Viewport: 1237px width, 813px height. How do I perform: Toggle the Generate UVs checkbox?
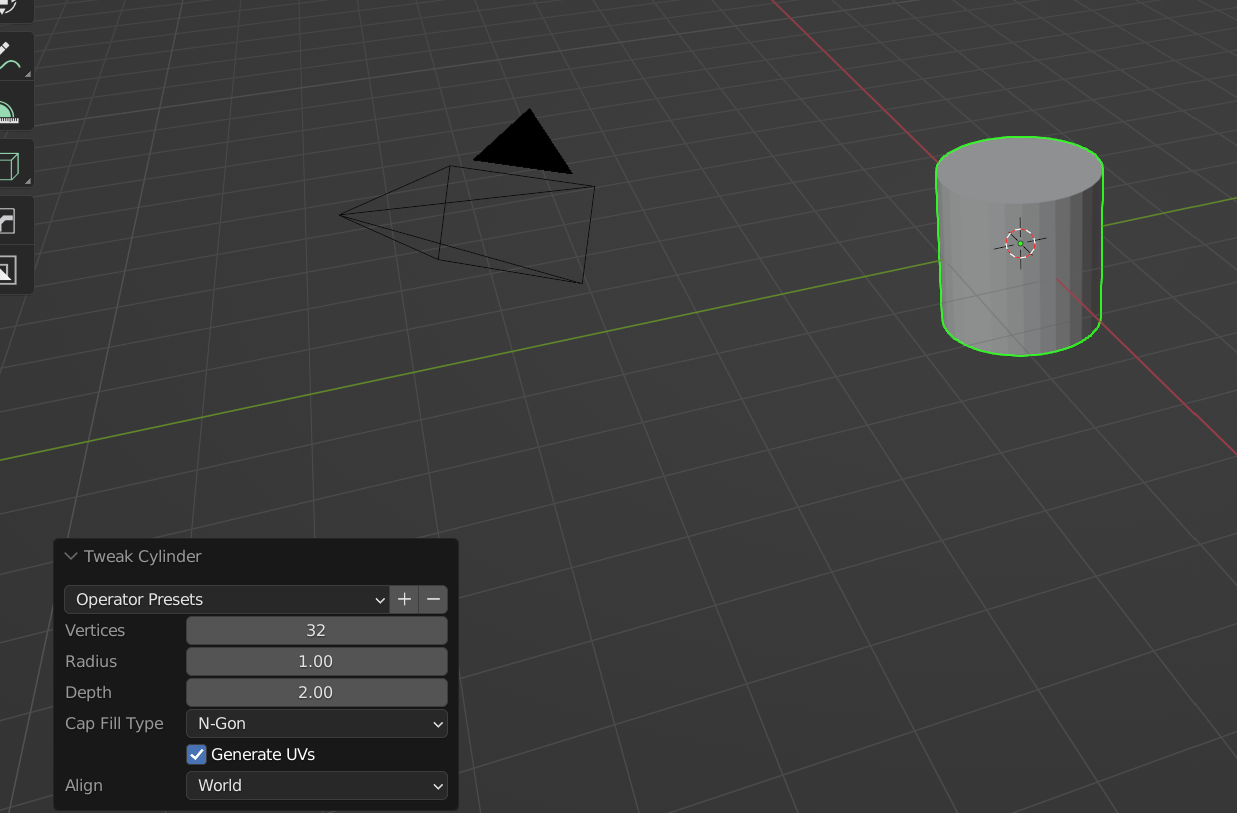click(x=197, y=754)
